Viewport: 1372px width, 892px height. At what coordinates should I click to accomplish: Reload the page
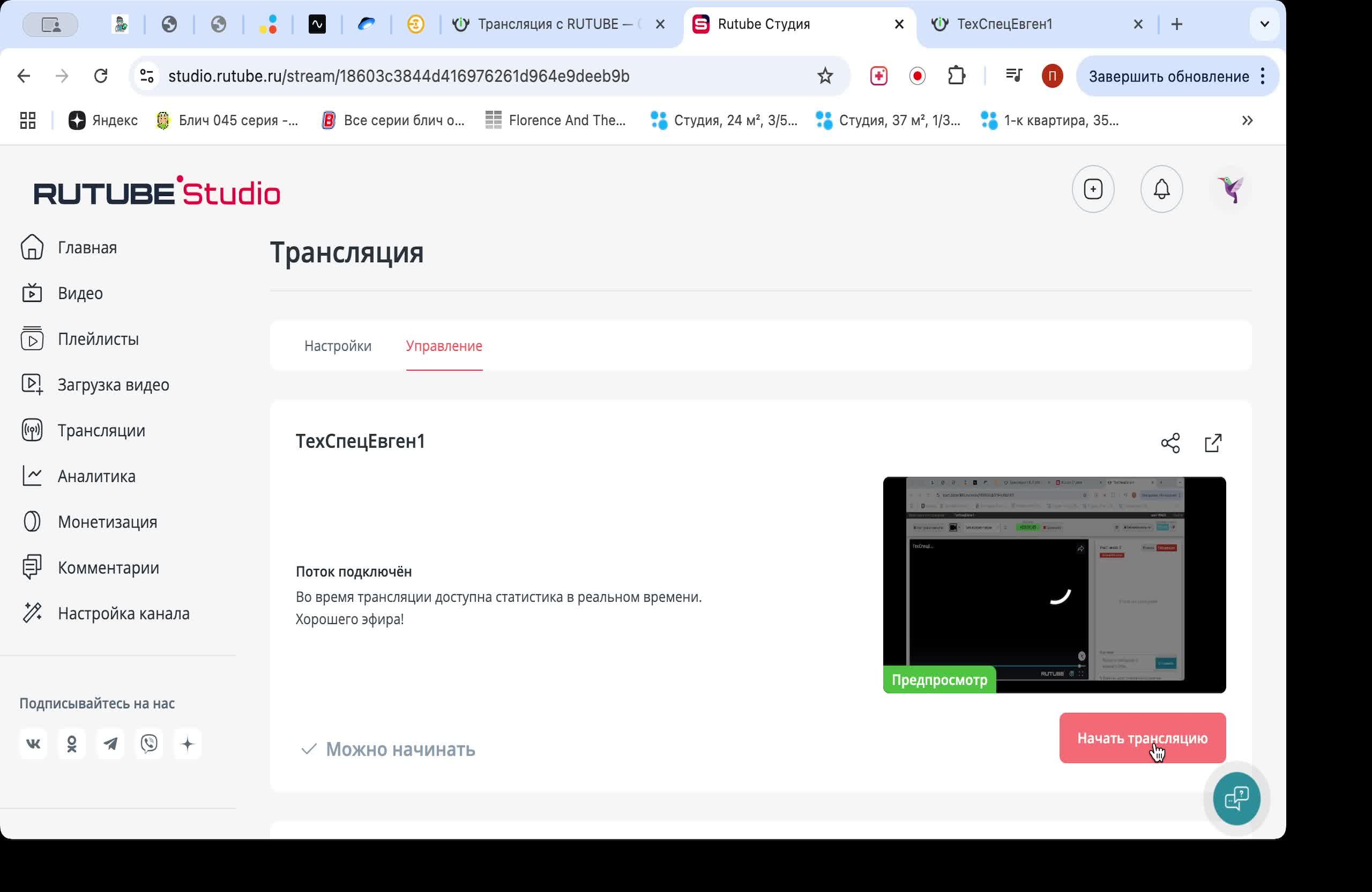(x=101, y=76)
